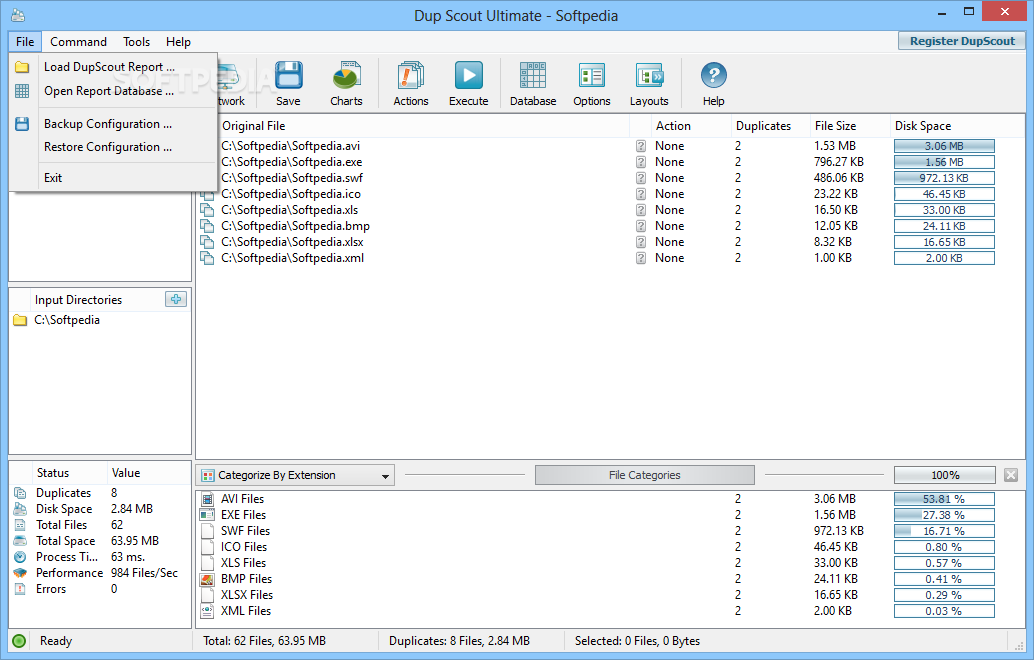
Task: Click the Softpedia.xml action question icon
Action: (640, 258)
